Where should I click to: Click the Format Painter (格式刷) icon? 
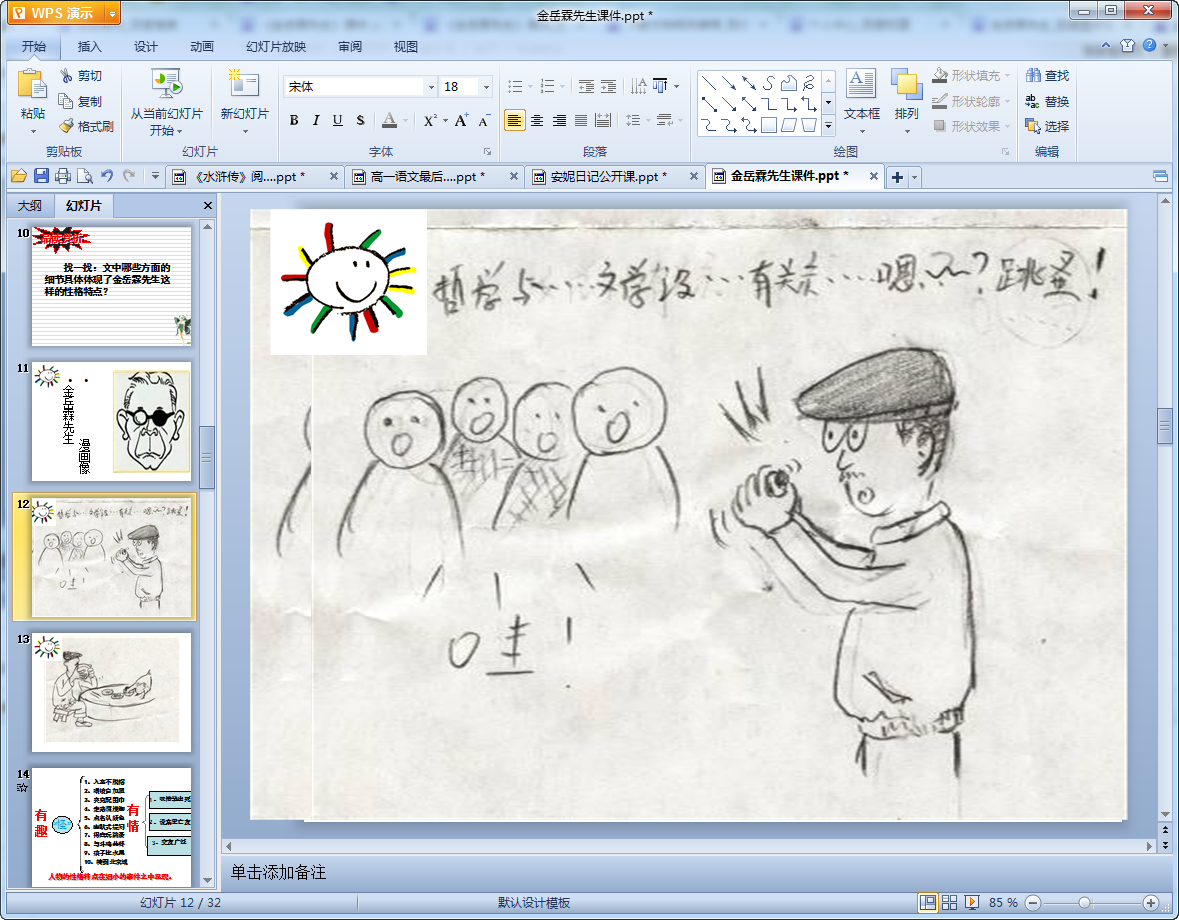[67, 127]
